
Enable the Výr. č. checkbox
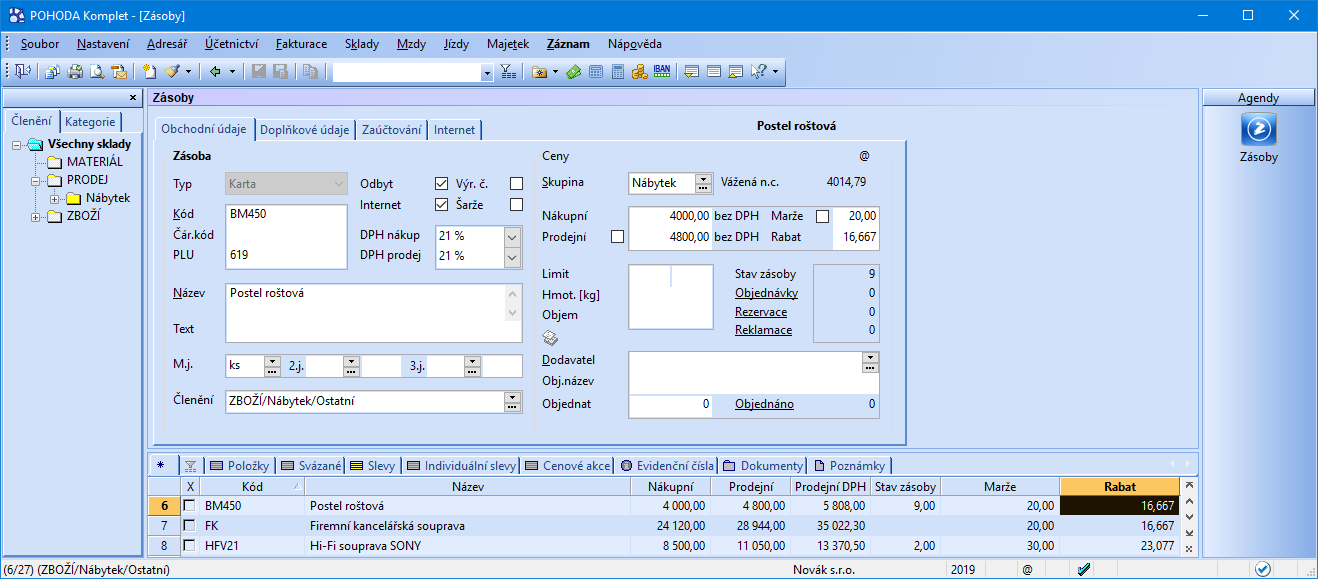pyautogui.click(x=516, y=184)
